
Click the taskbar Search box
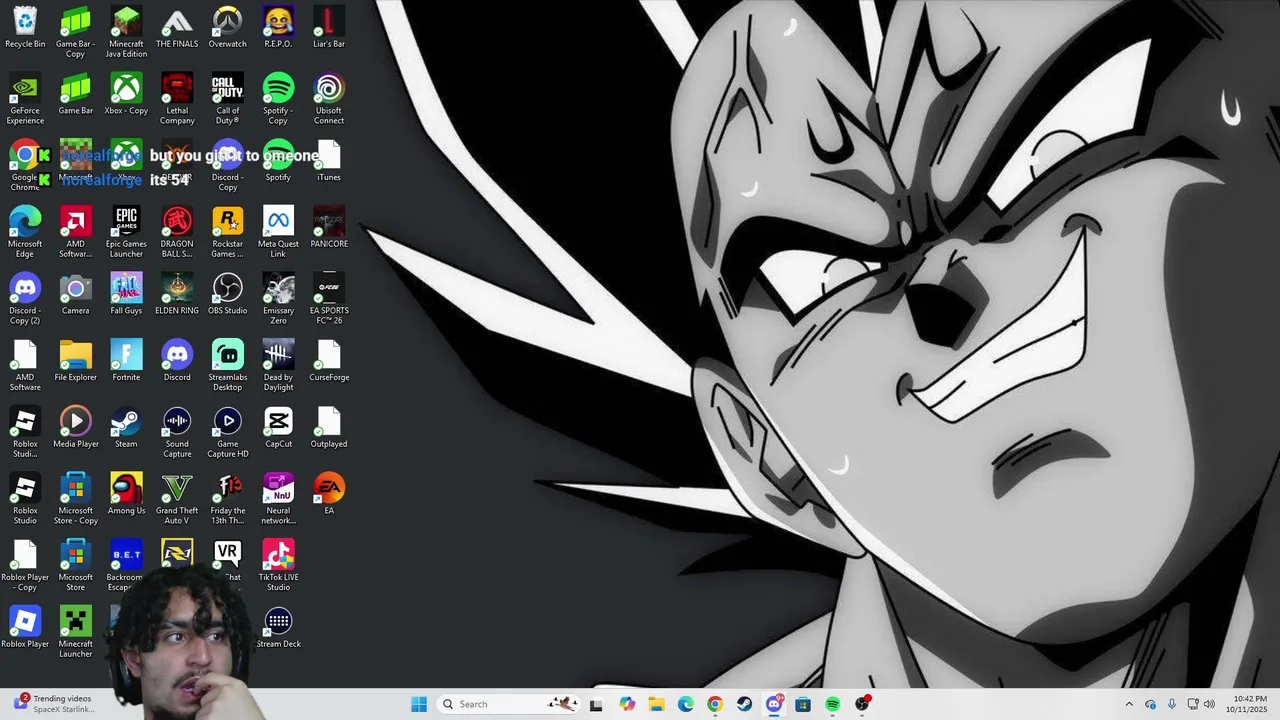pos(508,704)
